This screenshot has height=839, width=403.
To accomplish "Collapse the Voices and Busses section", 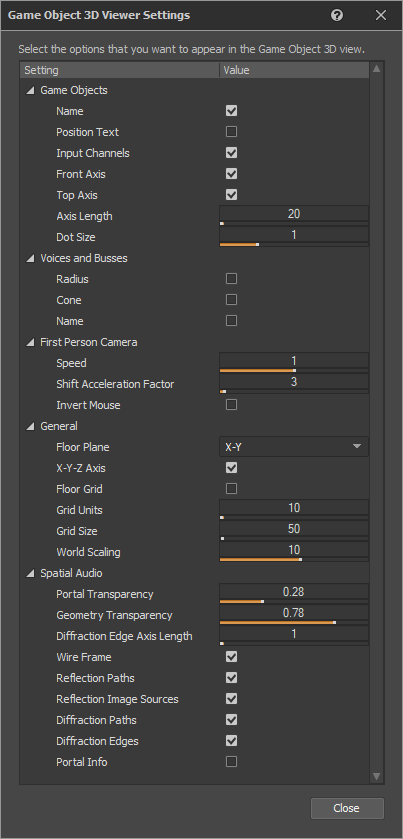I will pos(31,258).
